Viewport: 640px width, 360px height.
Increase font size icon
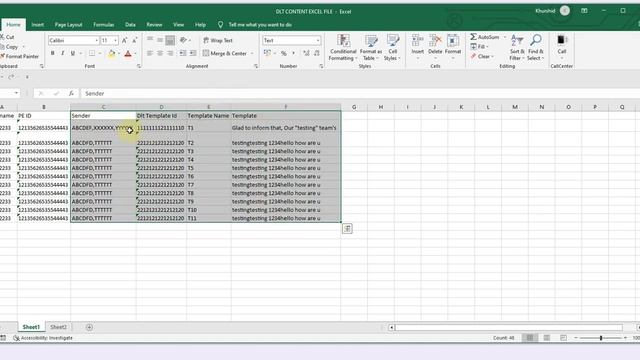tap(124, 40)
